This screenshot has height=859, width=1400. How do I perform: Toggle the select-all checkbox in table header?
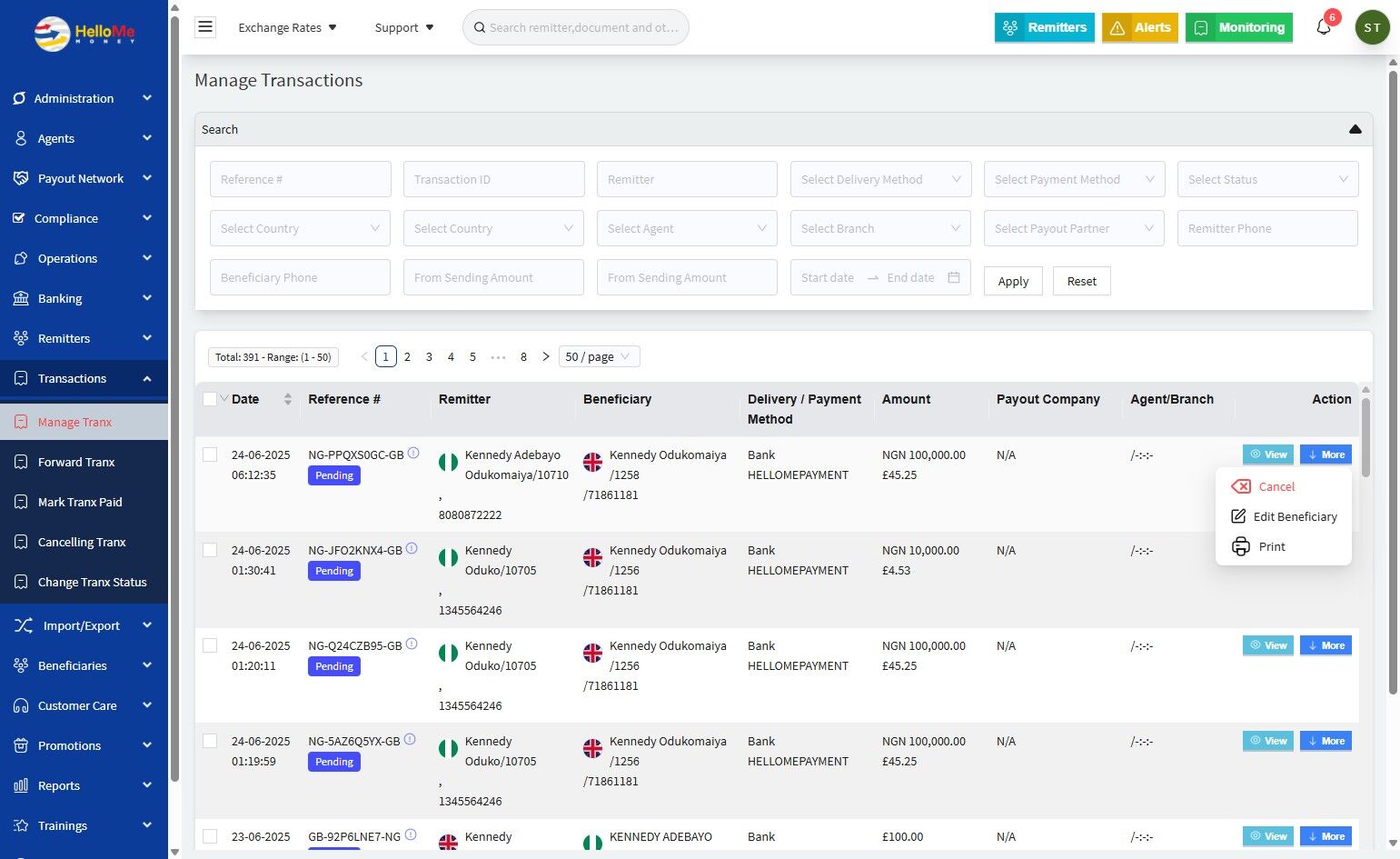tap(210, 399)
